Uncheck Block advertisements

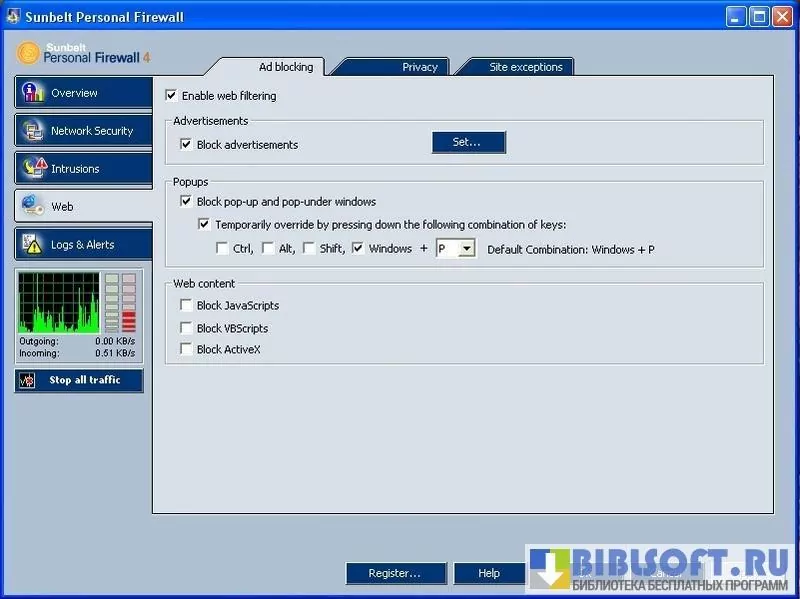[186, 144]
